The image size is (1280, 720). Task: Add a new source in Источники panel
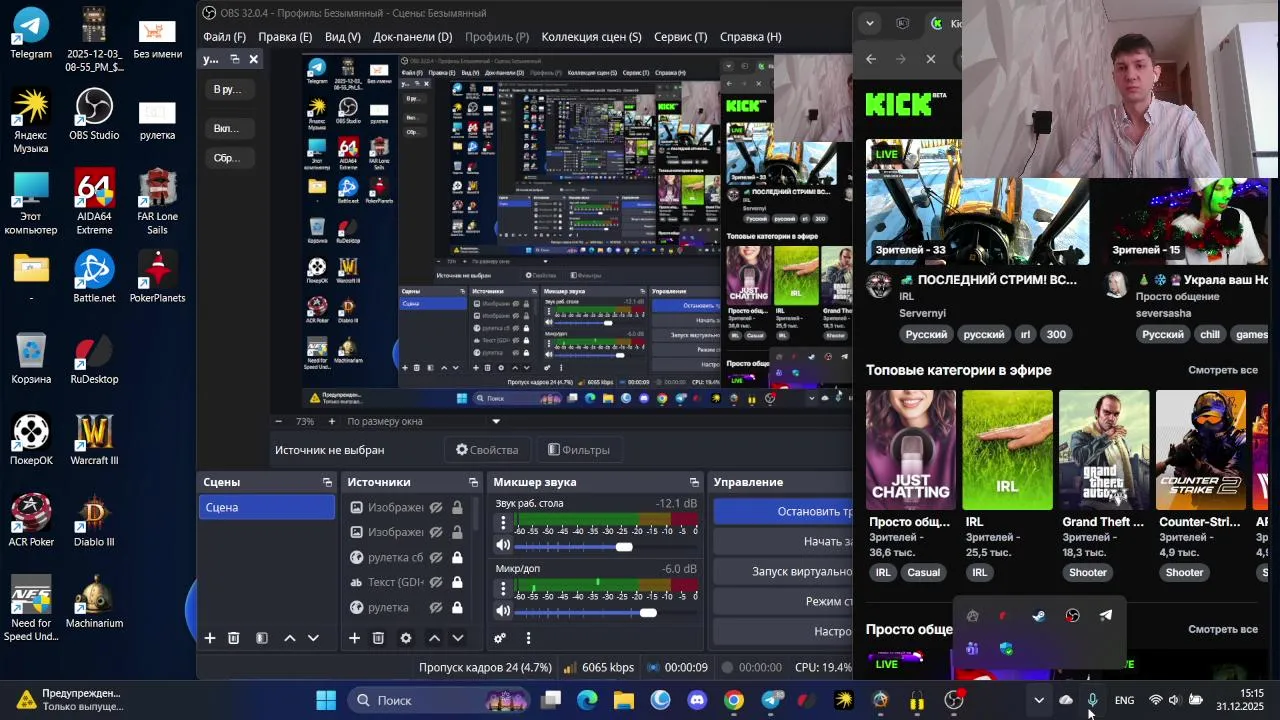[354, 638]
